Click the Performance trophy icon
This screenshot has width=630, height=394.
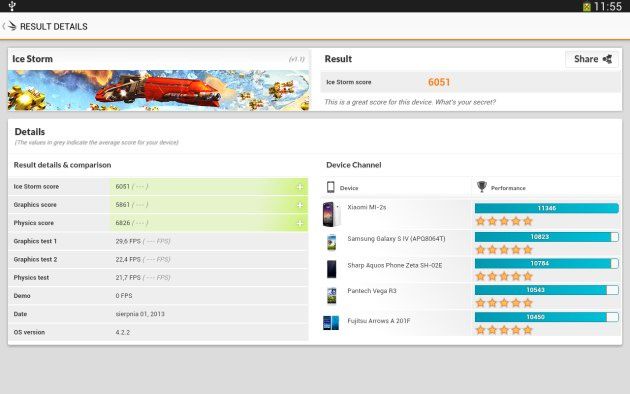[481, 186]
